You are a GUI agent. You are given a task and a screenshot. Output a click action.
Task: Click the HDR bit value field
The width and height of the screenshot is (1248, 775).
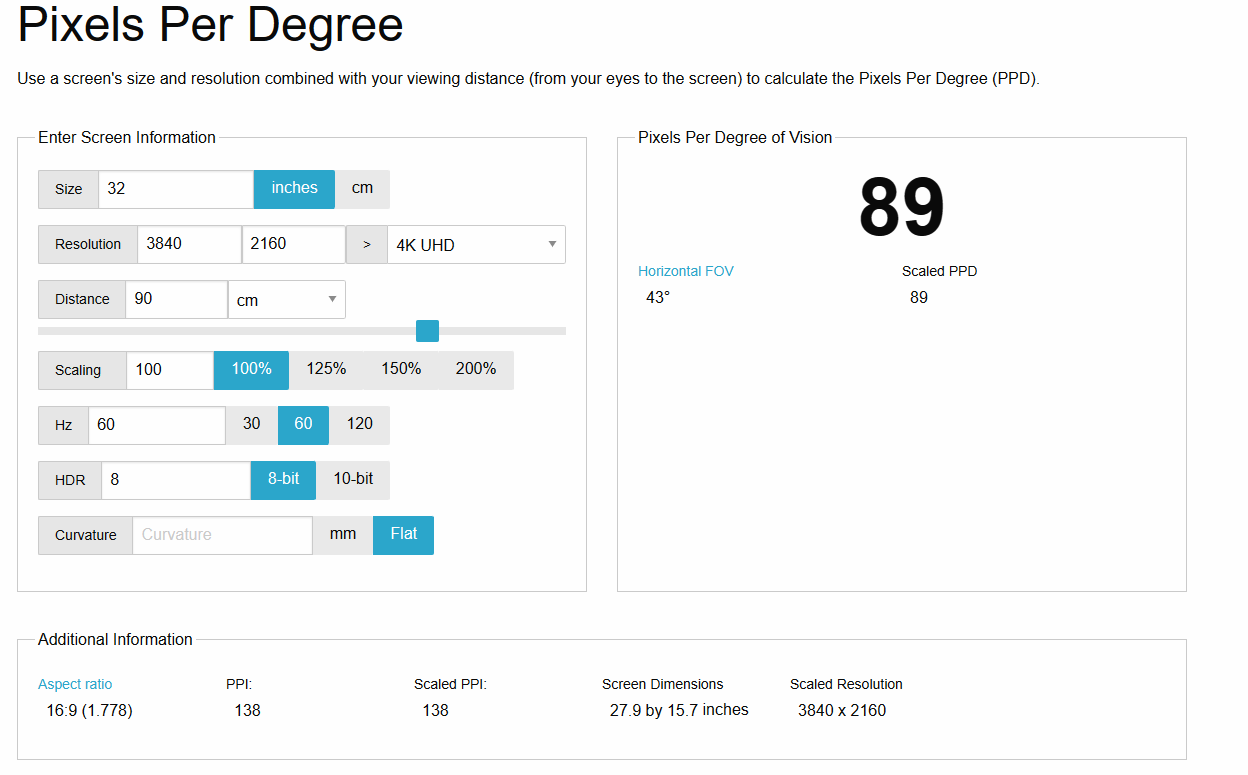tap(176, 480)
